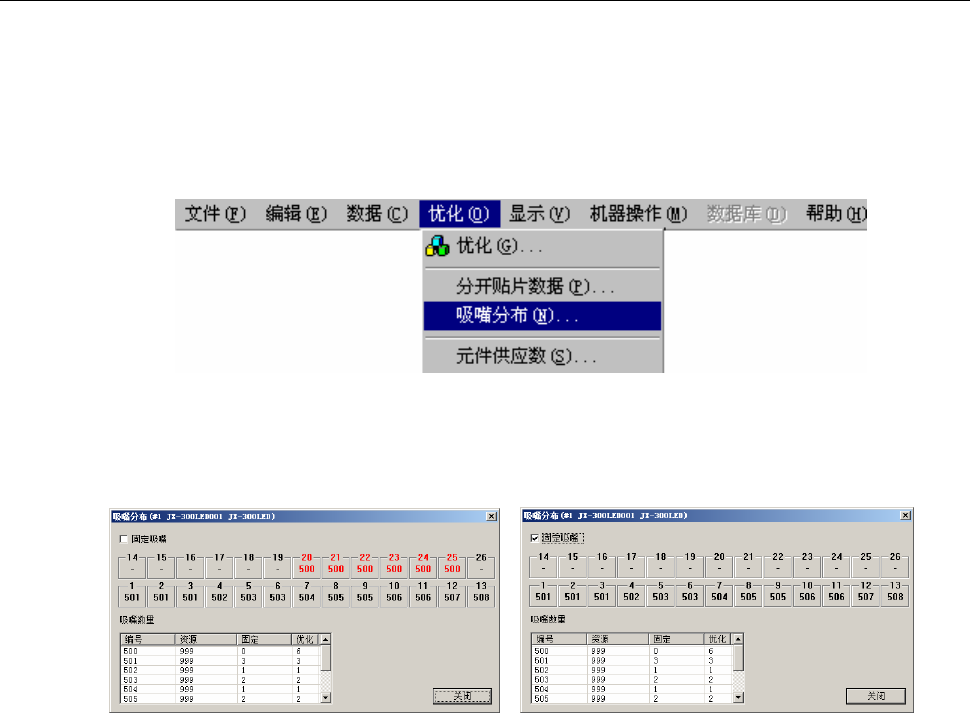The width and height of the screenshot is (970, 713).
Task: Click empty nozzle slot 14 in left dialog
Action: coord(132,564)
